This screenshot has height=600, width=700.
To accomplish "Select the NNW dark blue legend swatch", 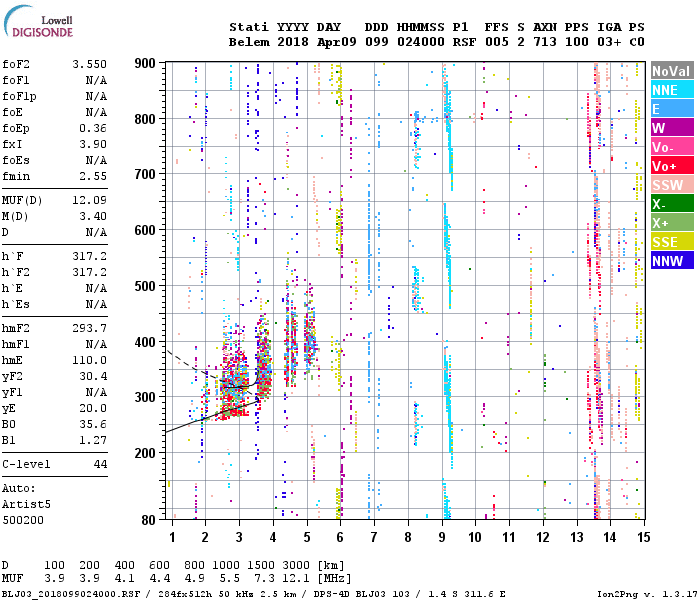I will pos(672,261).
